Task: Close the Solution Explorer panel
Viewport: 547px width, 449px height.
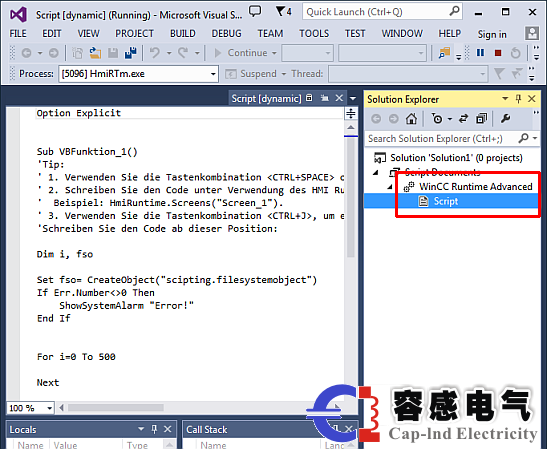Action: [532, 99]
